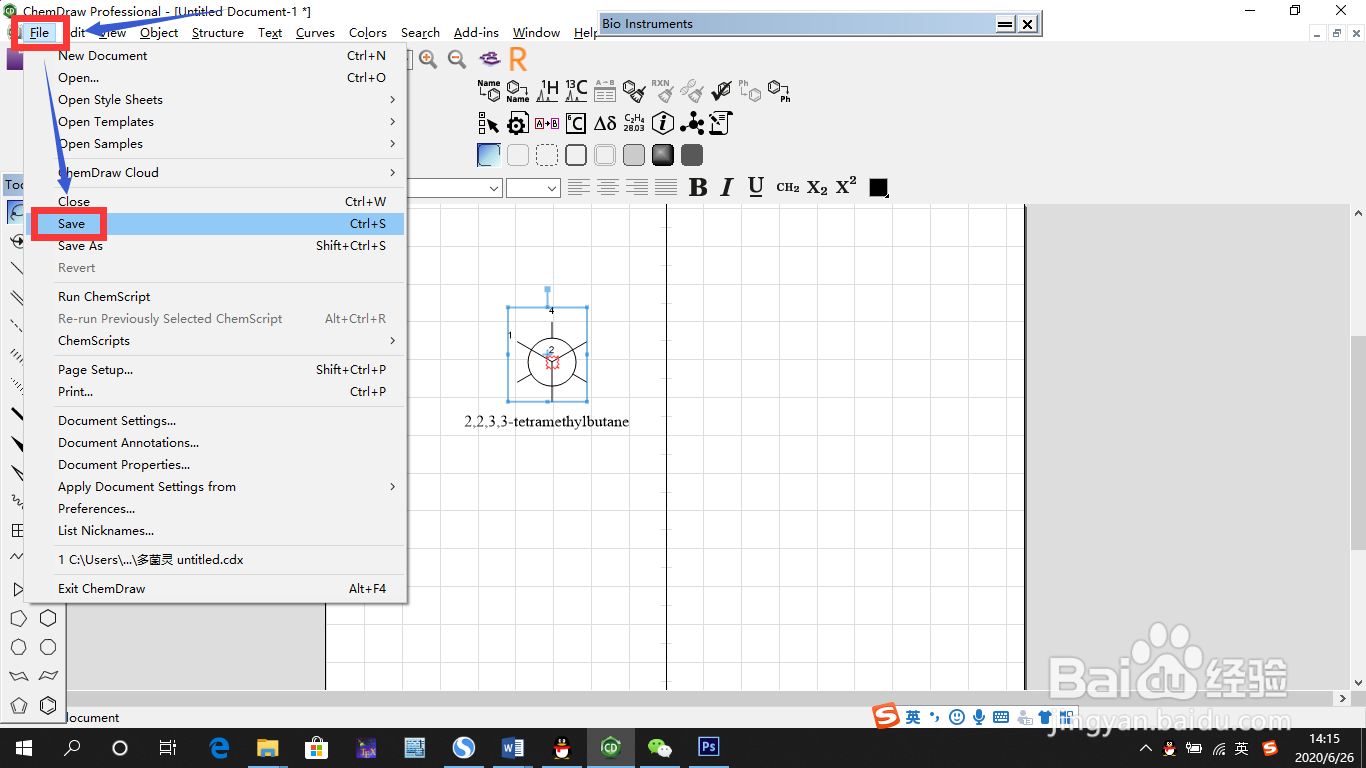Toggle underline text formatting
1366x768 pixels.
756,187
